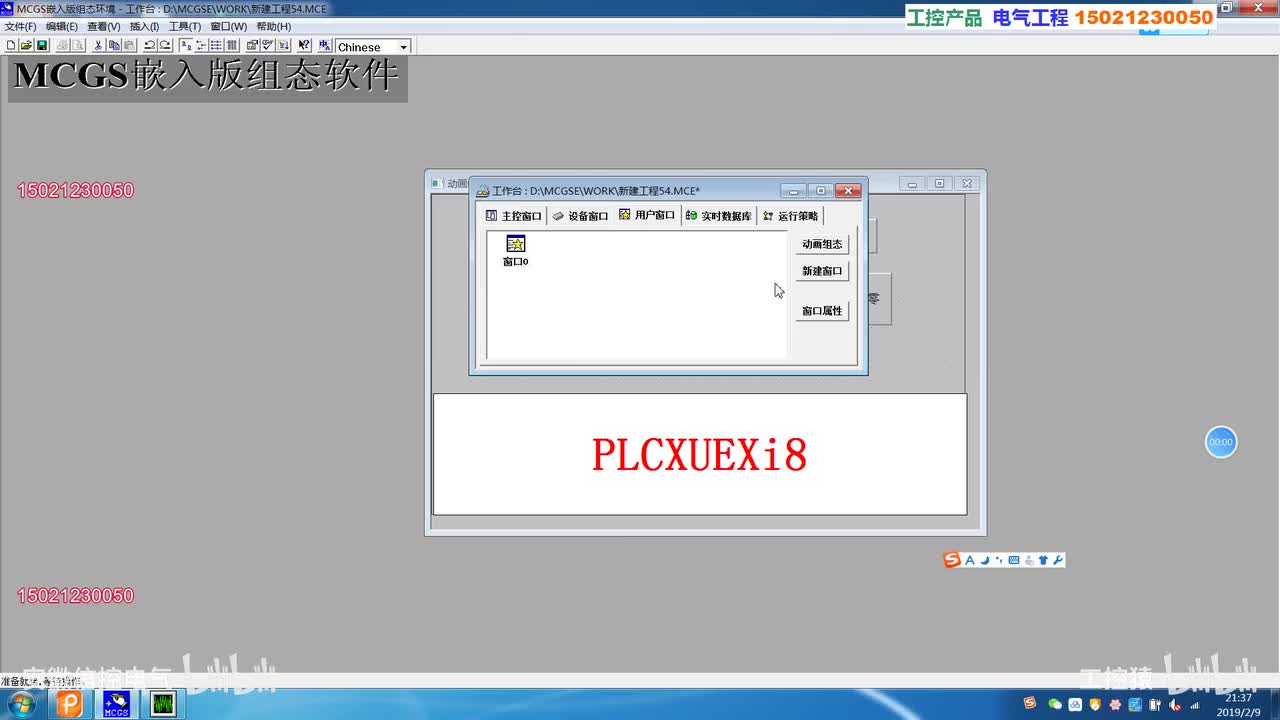The height and width of the screenshot is (720, 1280).
Task: Open the Windows Start menu
Action: point(20,704)
